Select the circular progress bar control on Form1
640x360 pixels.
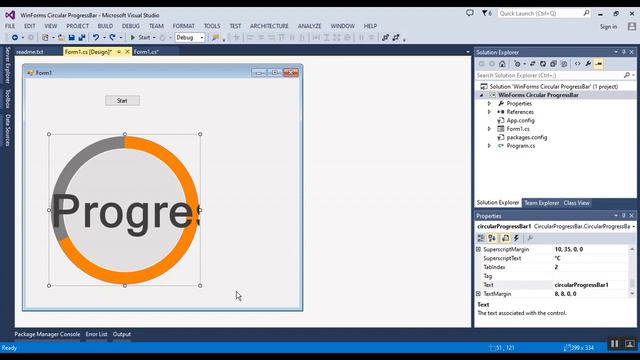click(x=124, y=210)
